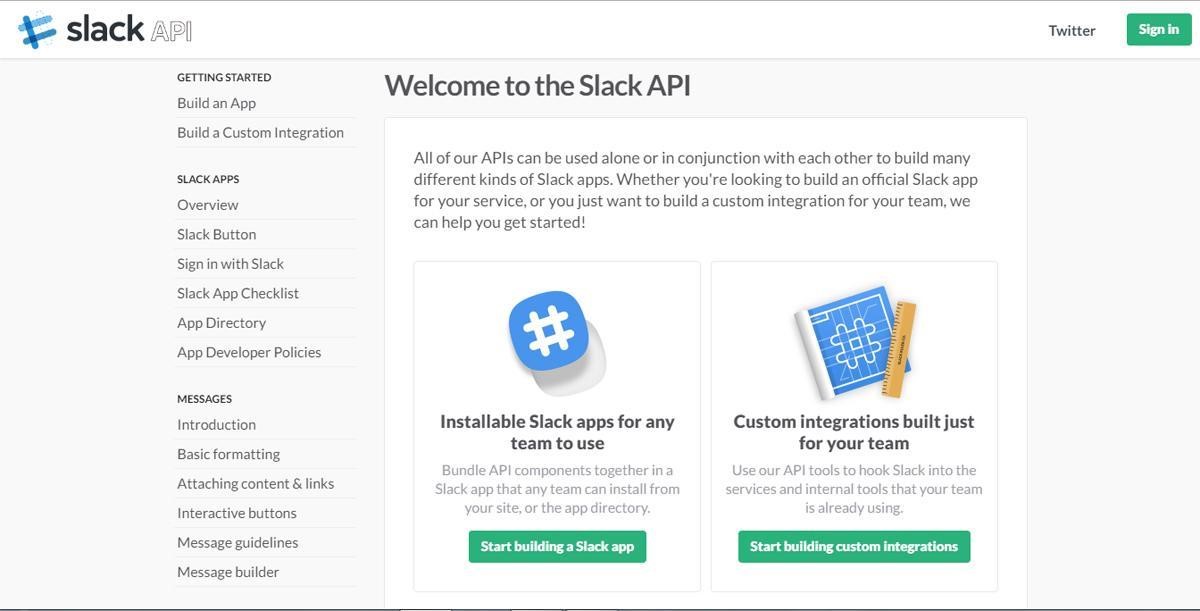The width and height of the screenshot is (1200, 611).
Task: Click the GETTING STARTED section label
Action: pyautogui.click(x=224, y=77)
